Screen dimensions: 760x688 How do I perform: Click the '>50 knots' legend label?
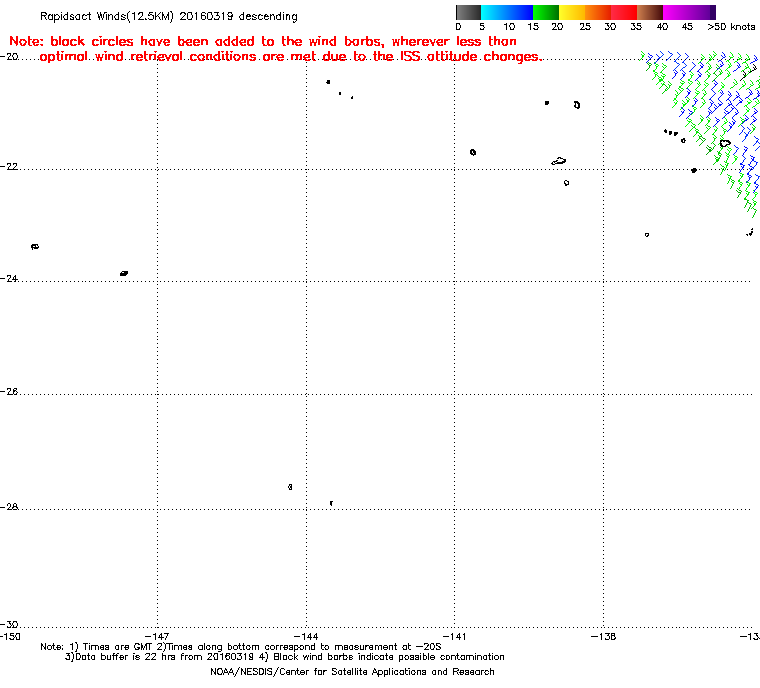(x=731, y=27)
